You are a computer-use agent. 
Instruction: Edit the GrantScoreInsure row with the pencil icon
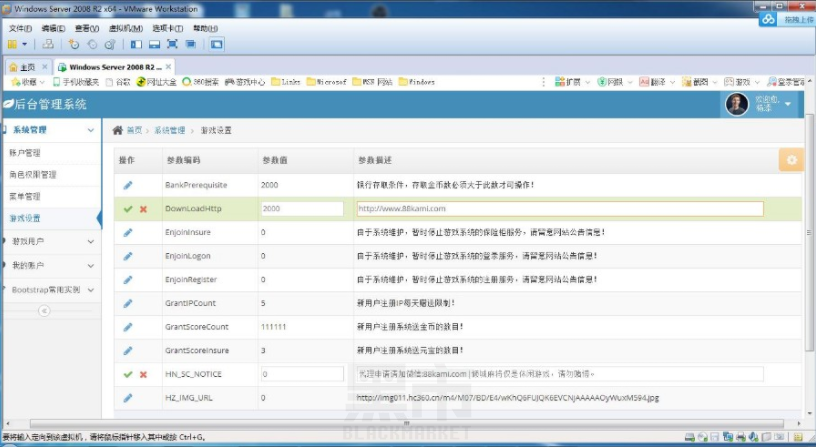tap(128, 351)
